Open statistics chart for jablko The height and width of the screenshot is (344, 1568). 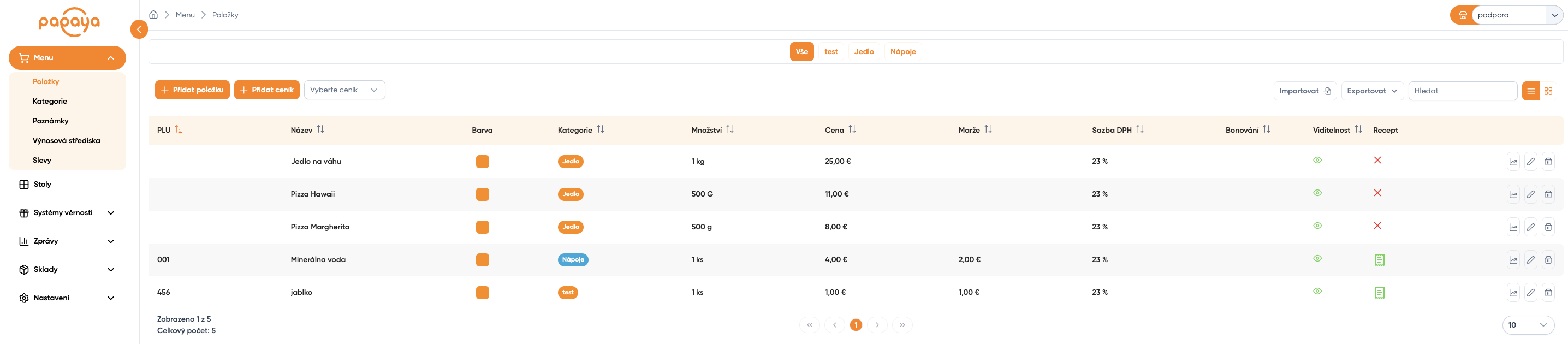click(x=1513, y=293)
